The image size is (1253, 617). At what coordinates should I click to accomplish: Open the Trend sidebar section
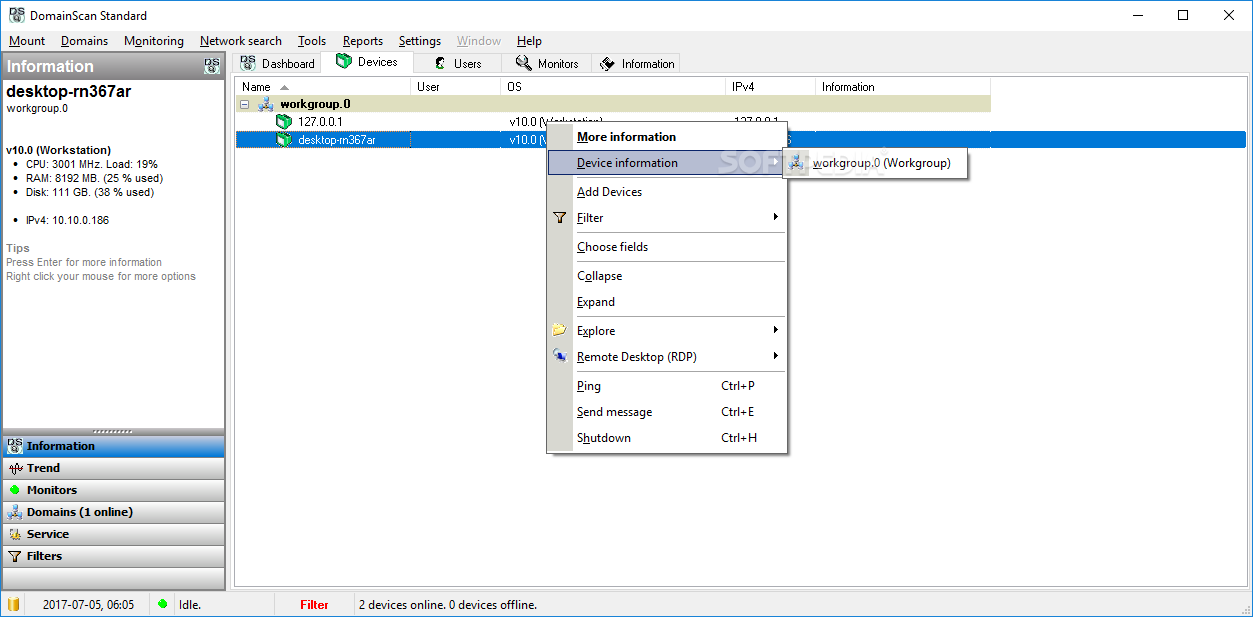[x=114, y=468]
